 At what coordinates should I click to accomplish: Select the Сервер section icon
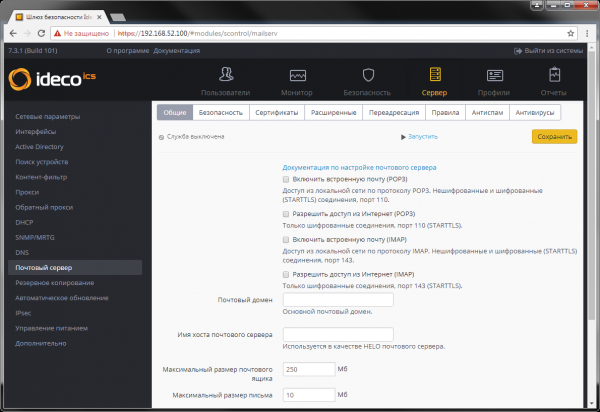(433, 76)
